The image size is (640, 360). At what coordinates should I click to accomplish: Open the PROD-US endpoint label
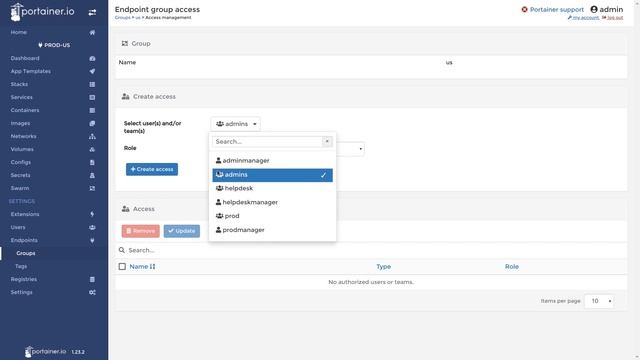pyautogui.click(x=54, y=45)
